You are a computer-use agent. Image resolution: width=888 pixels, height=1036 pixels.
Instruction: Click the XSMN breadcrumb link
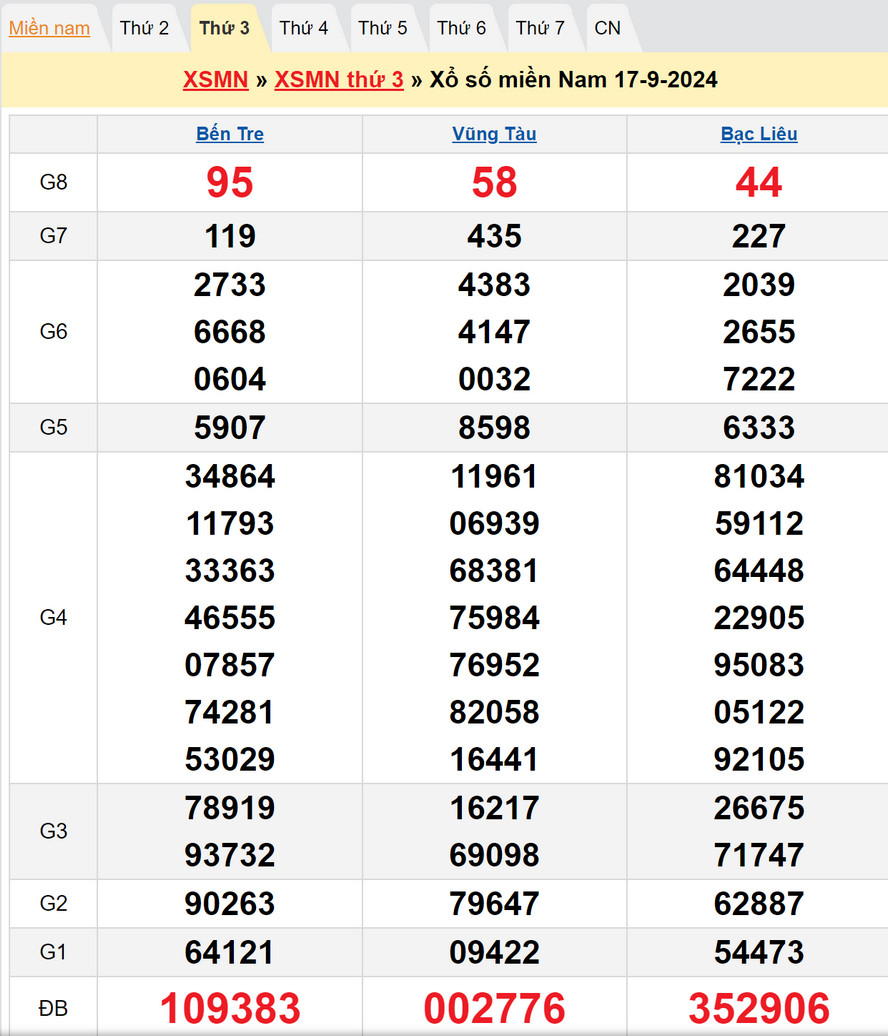pyautogui.click(x=215, y=80)
